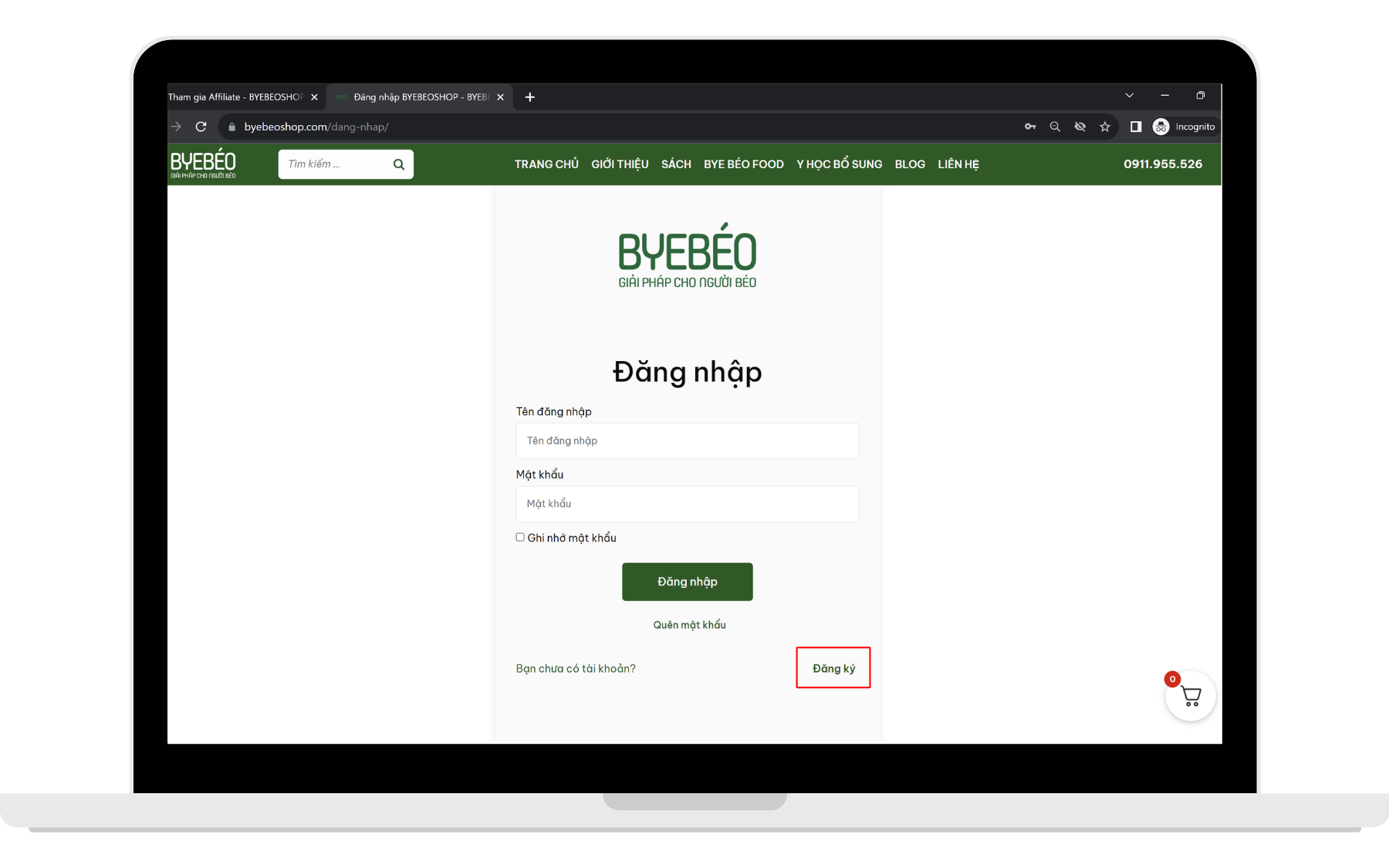Click the Đăng ký link
Viewport: 1389px width, 868px height.
click(833, 668)
